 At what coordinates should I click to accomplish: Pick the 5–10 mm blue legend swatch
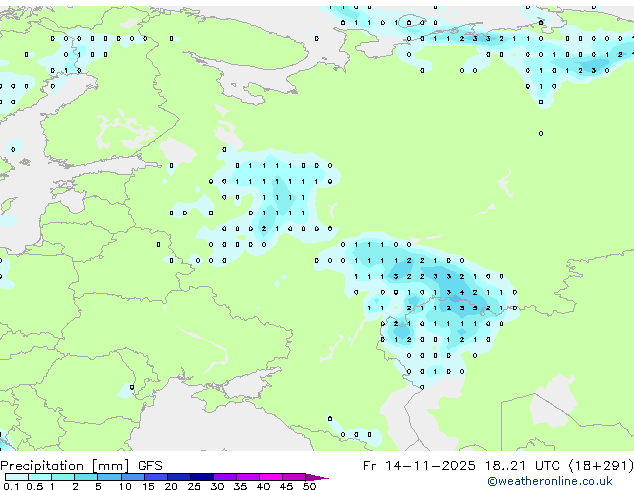click(x=110, y=477)
